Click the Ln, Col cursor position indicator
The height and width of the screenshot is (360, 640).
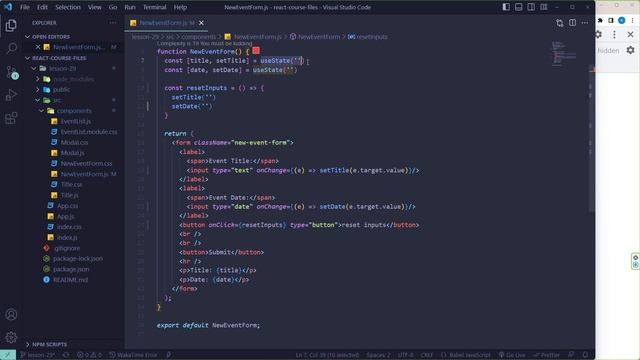point(327,355)
